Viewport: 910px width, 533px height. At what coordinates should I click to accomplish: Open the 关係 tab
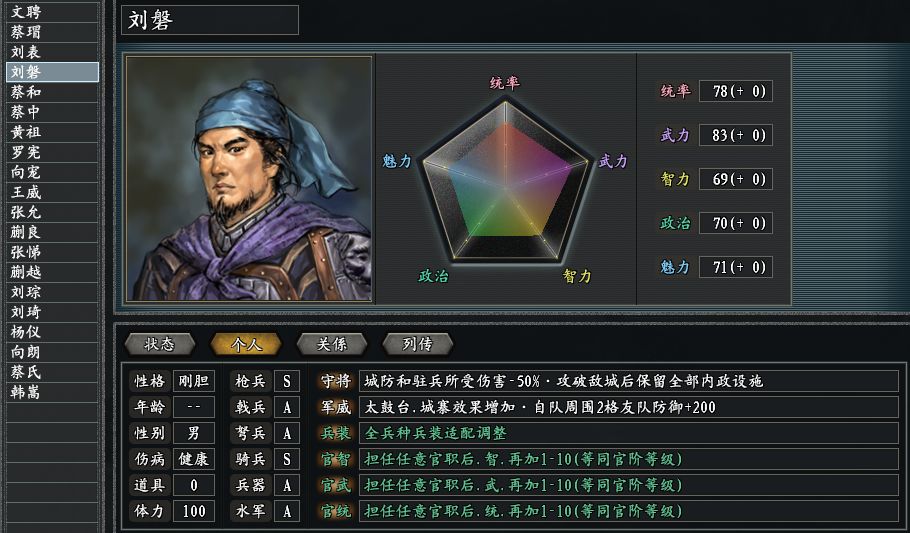point(332,344)
